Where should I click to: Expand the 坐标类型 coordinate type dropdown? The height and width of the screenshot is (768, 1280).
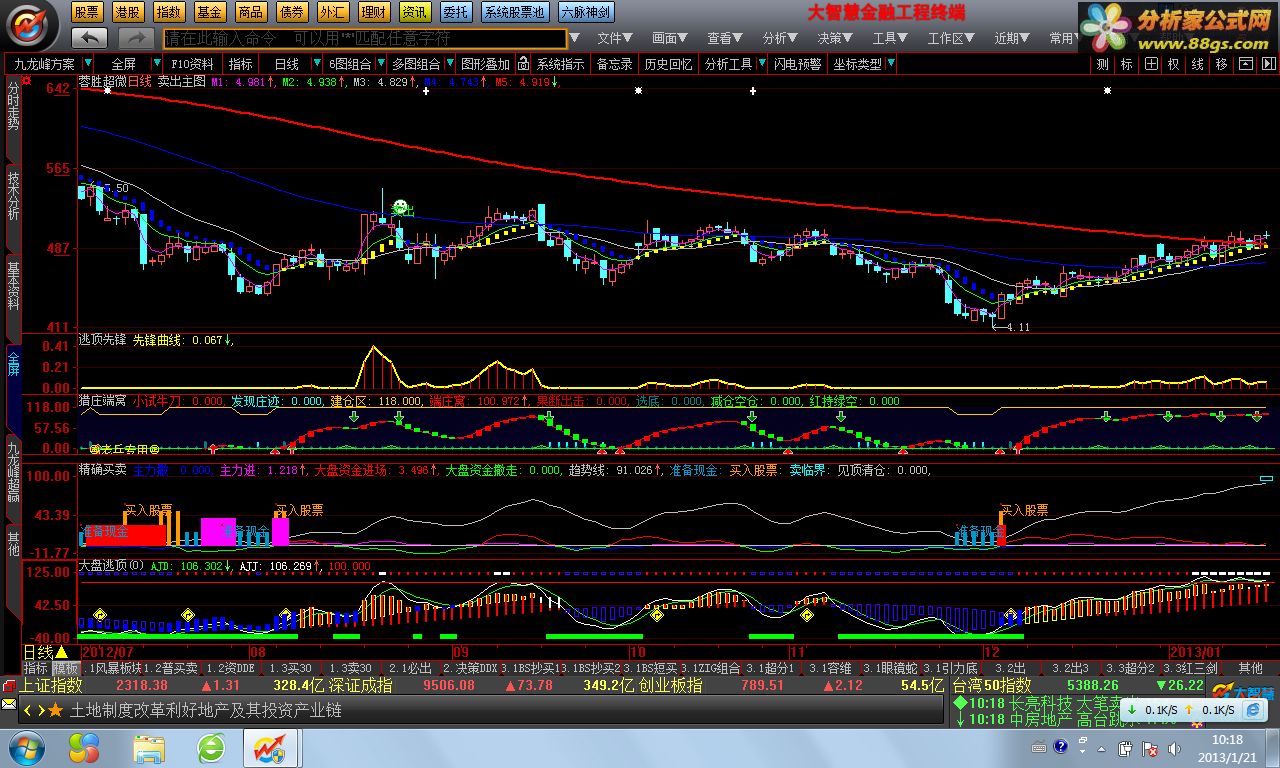pos(891,63)
